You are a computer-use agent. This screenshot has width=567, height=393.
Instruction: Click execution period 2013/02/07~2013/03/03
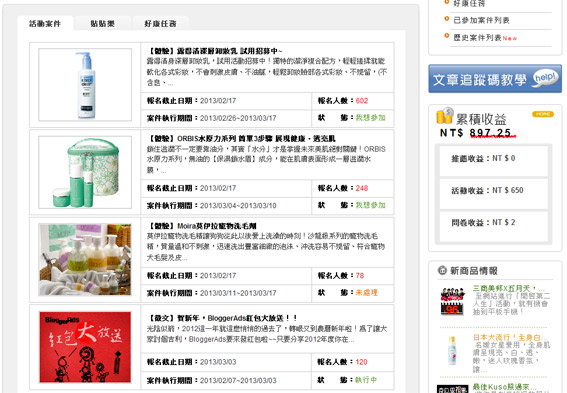(x=238, y=381)
